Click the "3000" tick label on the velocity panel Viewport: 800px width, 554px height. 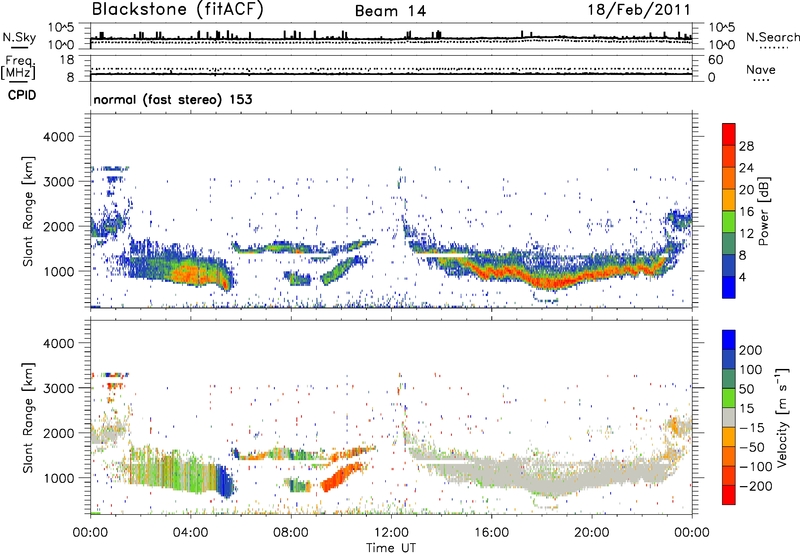click(59, 388)
